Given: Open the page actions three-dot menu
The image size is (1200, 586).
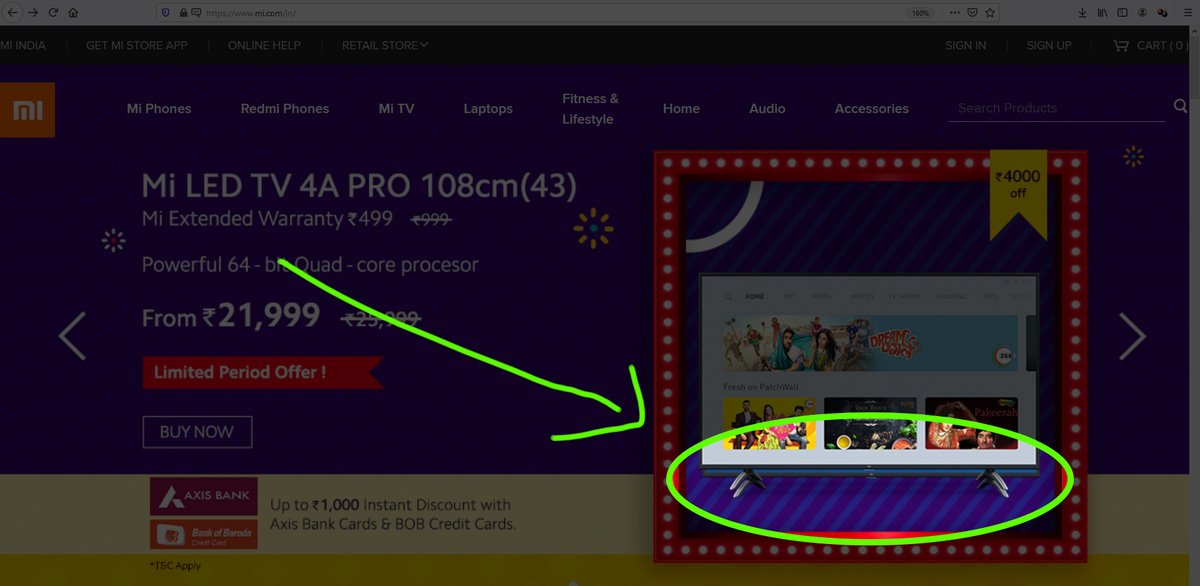Looking at the screenshot, I should [955, 13].
